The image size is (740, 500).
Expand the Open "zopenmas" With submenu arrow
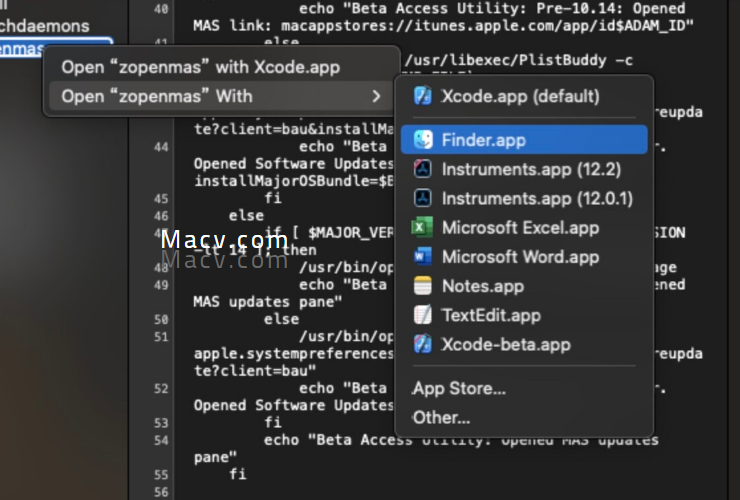click(376, 96)
